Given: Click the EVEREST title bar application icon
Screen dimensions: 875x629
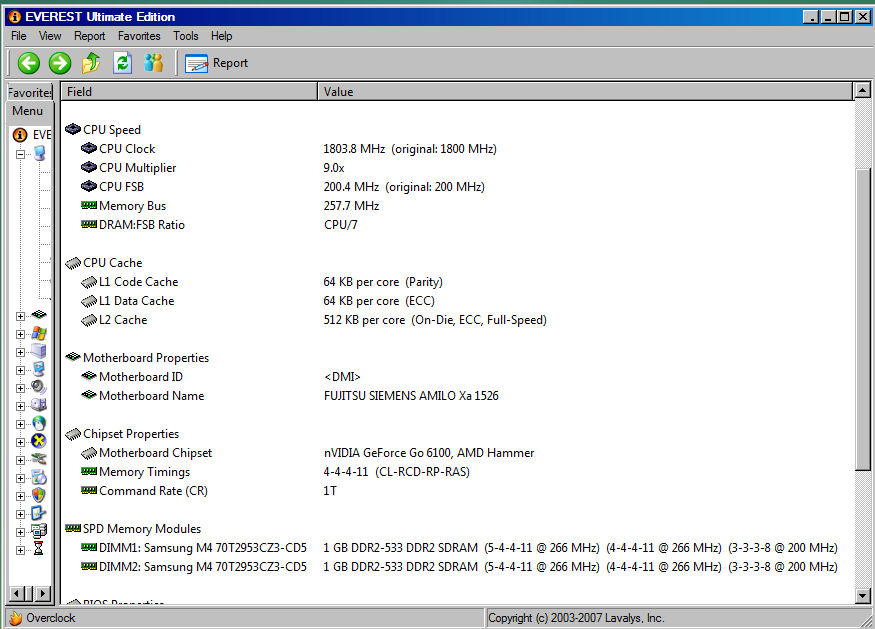Looking at the screenshot, I should pos(15,17).
